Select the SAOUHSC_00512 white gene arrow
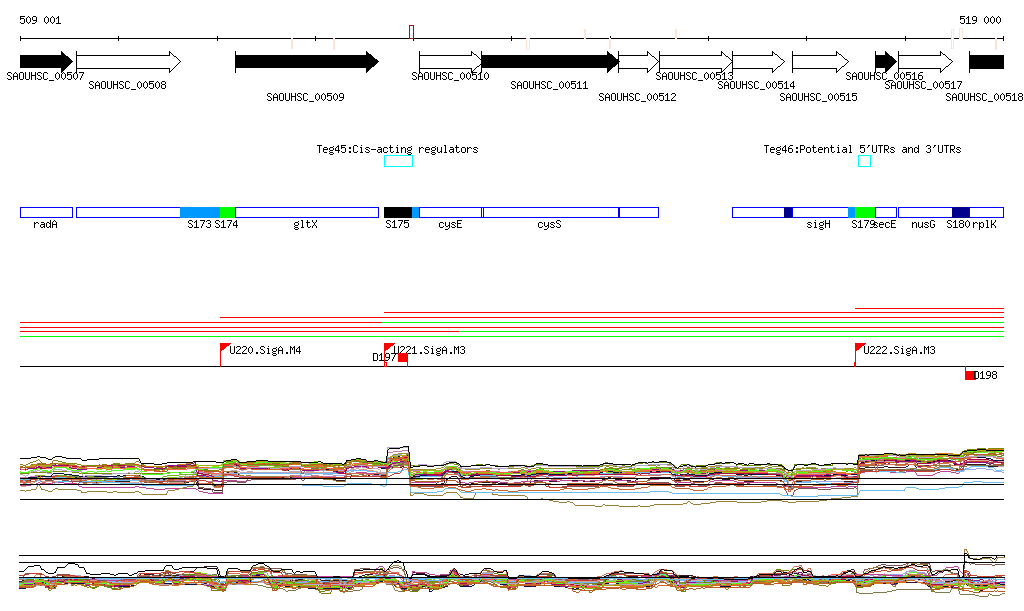 click(639, 62)
